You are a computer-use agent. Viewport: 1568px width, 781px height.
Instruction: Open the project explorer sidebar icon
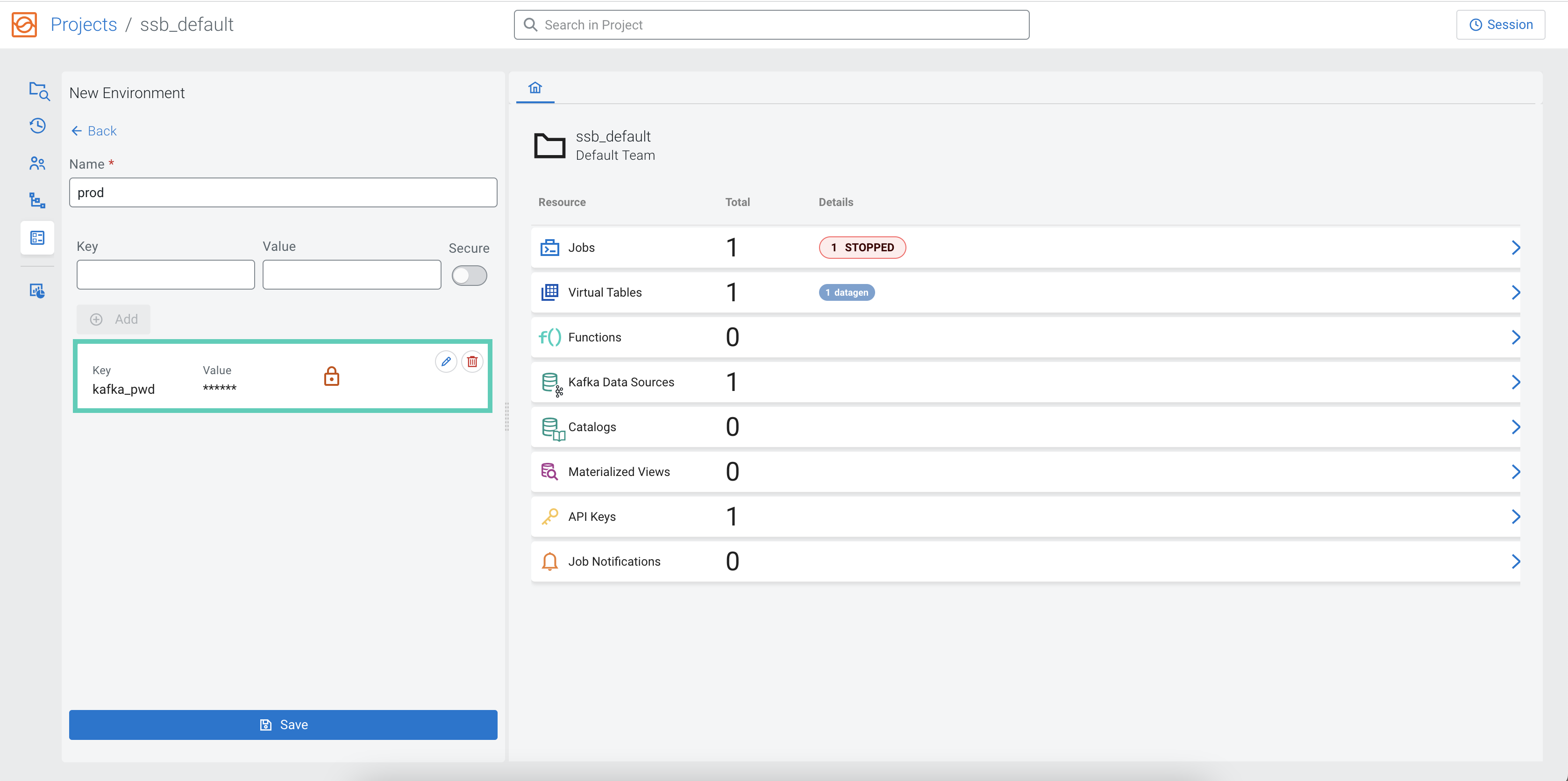click(38, 91)
